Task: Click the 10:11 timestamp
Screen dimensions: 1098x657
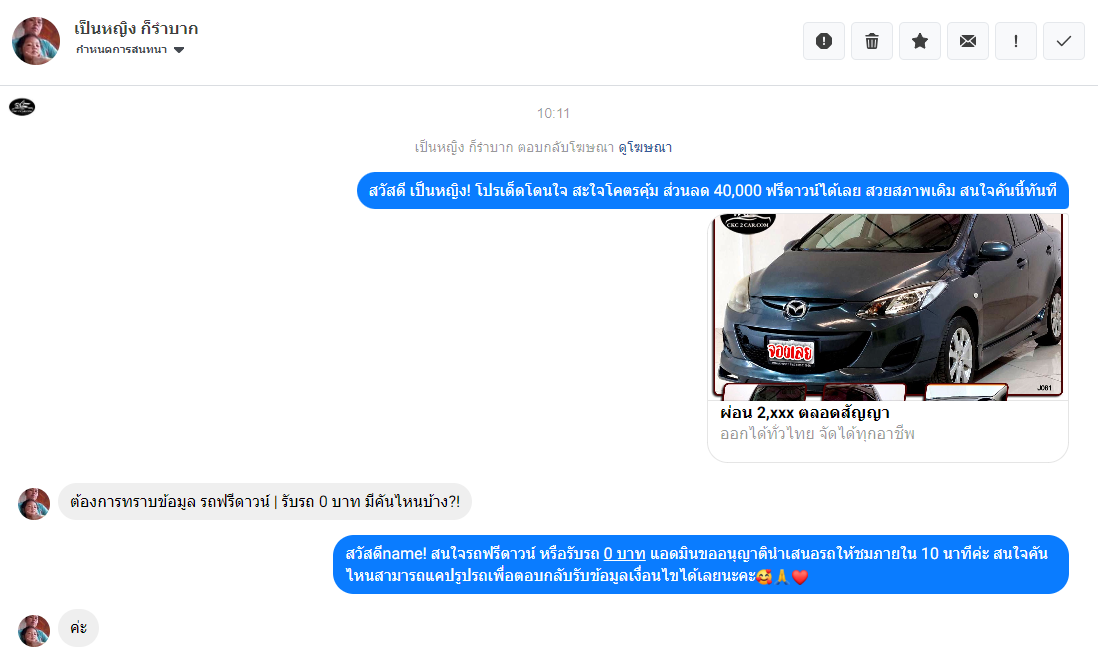Action: click(x=553, y=113)
